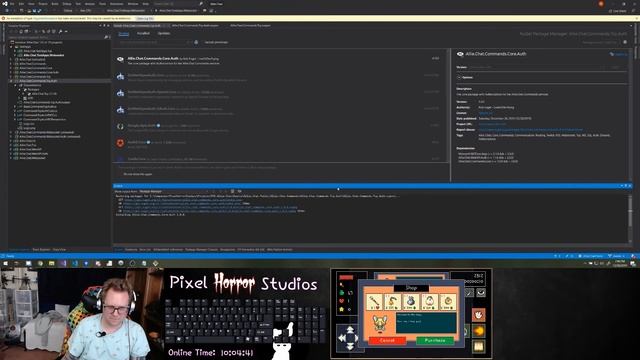The width and height of the screenshot is (640, 360).
Task: Open the Build menu
Action: pos(55,4)
